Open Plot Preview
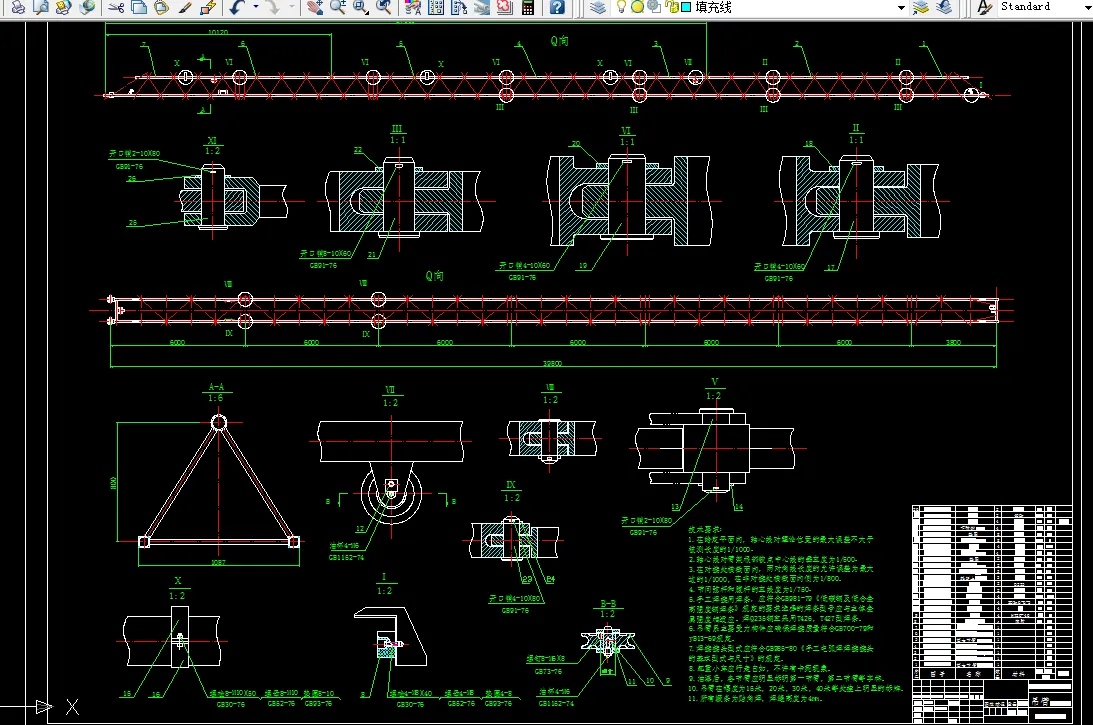Image resolution: width=1093 pixels, height=725 pixels. click(41, 7)
